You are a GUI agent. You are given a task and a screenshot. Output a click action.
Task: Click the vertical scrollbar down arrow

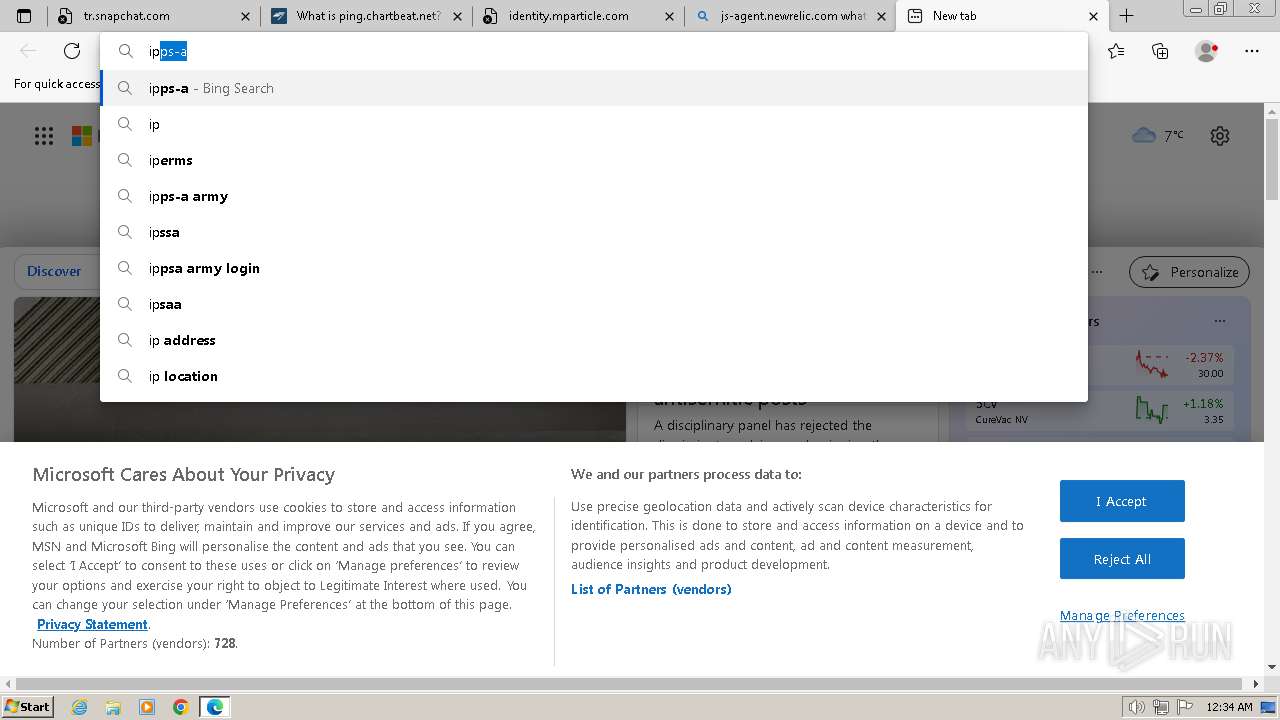[1272, 667]
